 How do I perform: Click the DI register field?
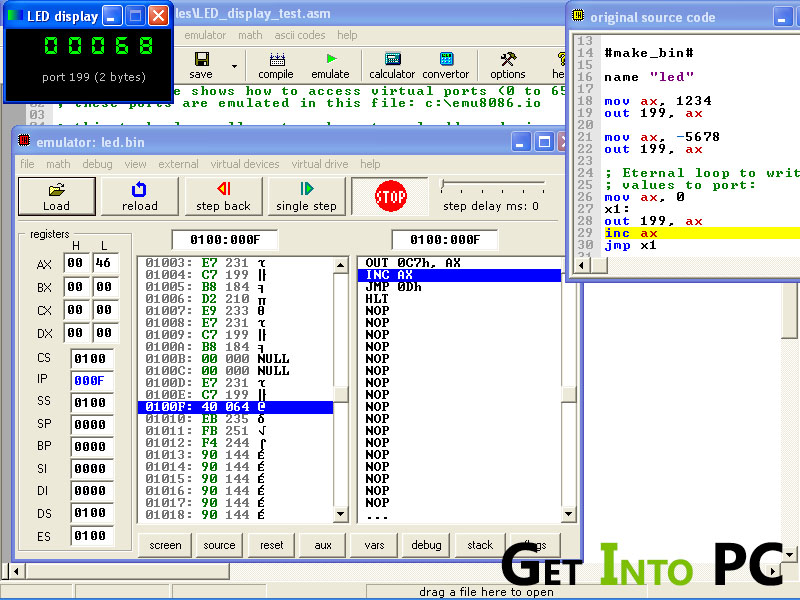[x=91, y=490]
